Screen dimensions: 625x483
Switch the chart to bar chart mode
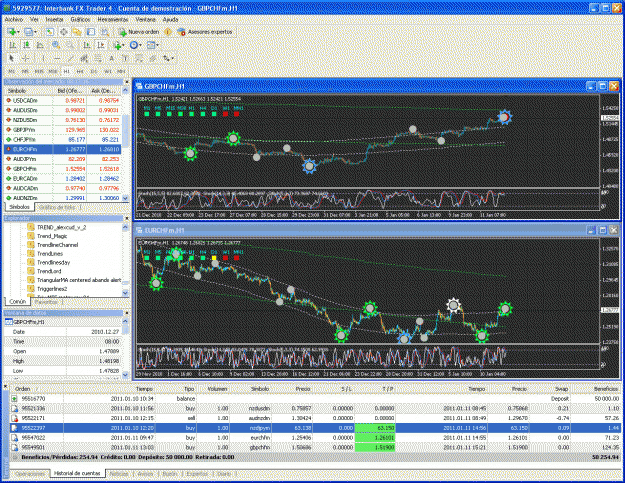pos(12,45)
